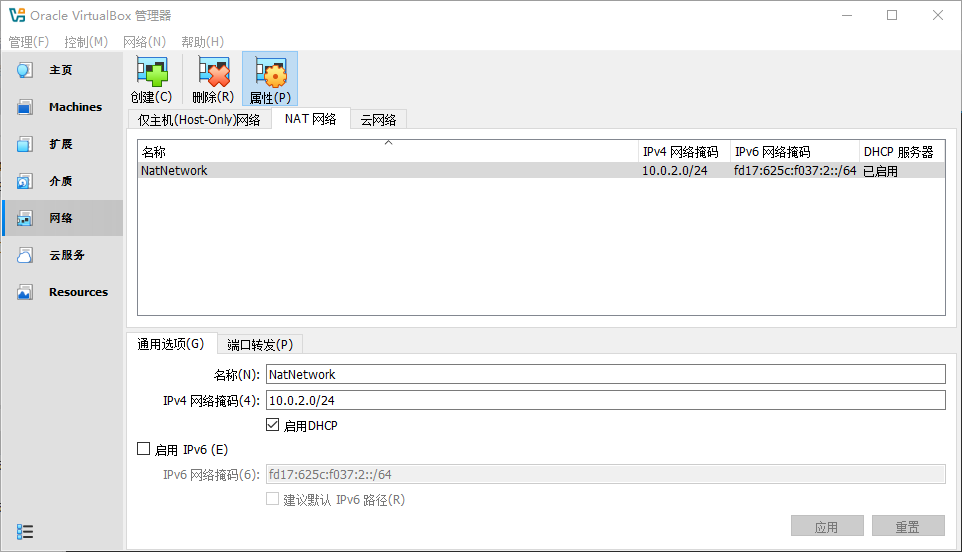Select the NAT 网络 tab
Screen dimensions: 962x552
pos(310,119)
